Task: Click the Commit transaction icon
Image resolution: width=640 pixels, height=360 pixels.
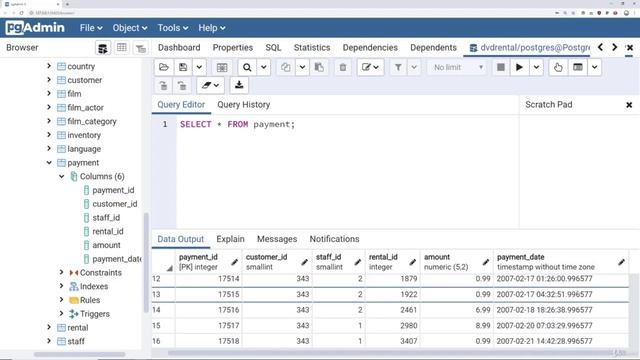Action: [x=163, y=85]
